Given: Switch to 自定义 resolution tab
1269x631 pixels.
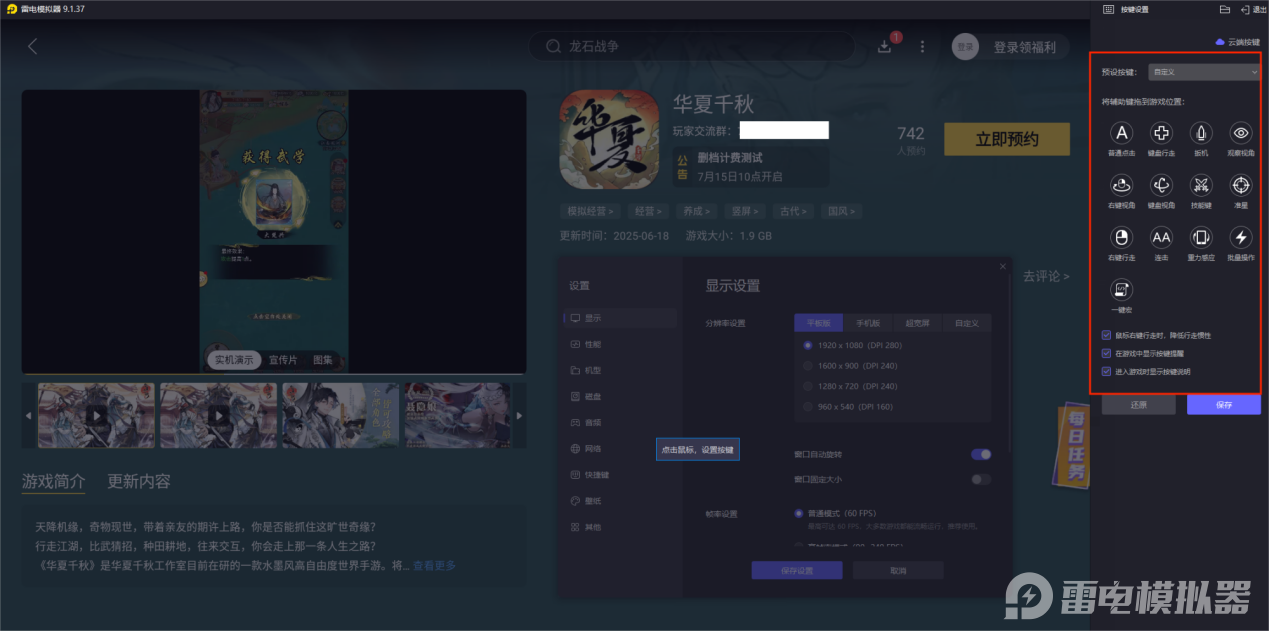Looking at the screenshot, I should pos(966,323).
